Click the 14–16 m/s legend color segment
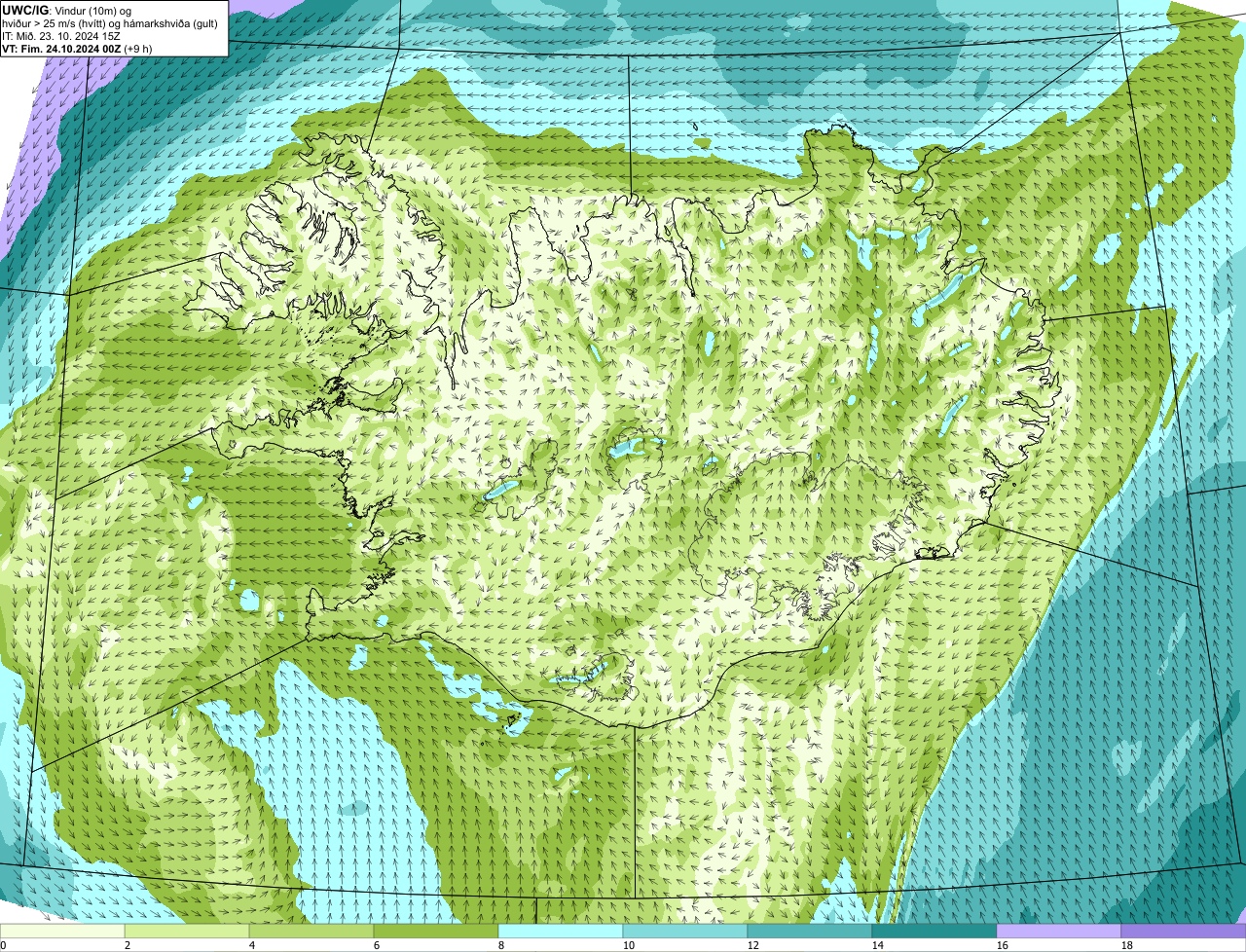 [934, 931]
